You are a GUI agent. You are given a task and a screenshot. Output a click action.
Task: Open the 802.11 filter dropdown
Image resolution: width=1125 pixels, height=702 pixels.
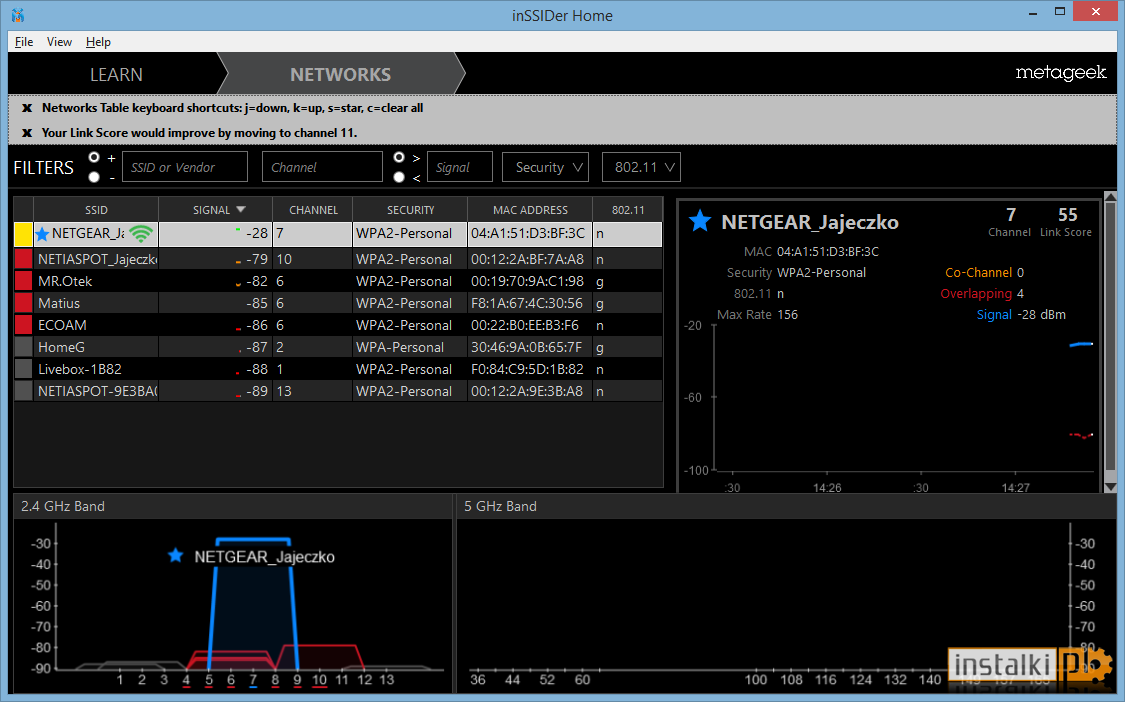[641, 167]
